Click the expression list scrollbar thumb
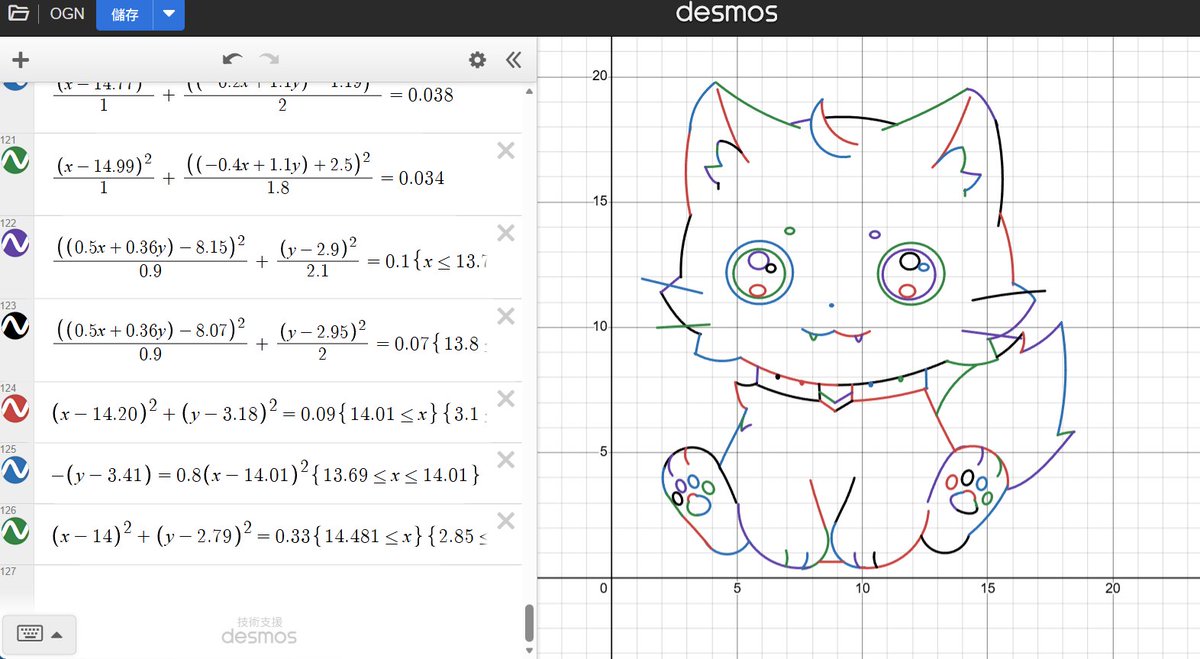The height and width of the screenshot is (659, 1200). click(x=529, y=622)
